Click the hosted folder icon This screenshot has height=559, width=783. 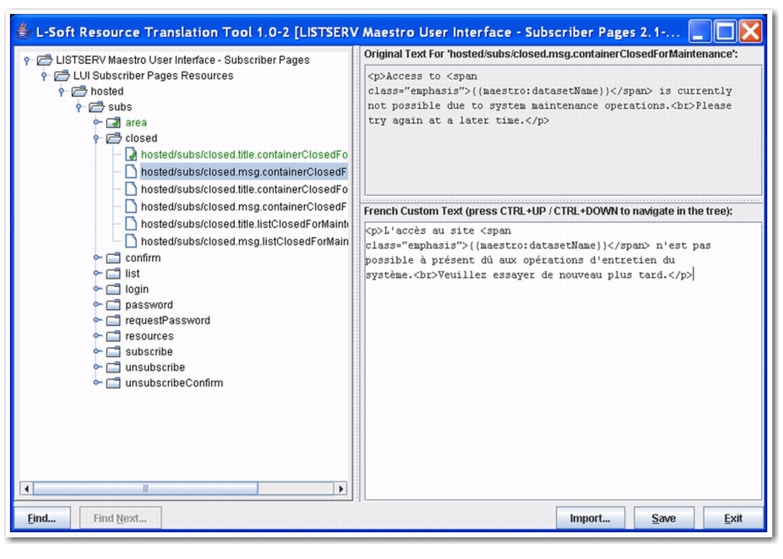tap(79, 91)
